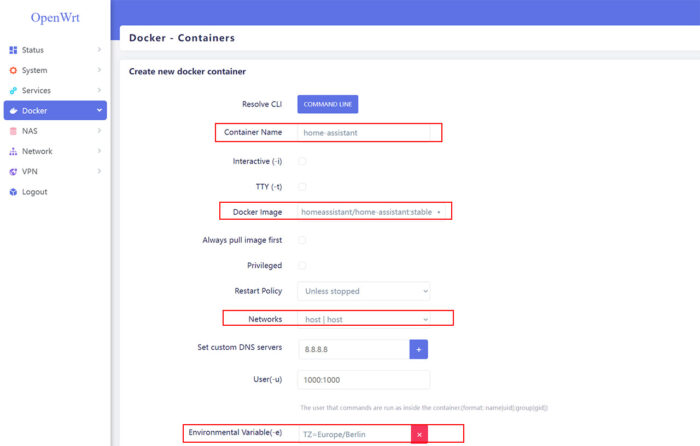The image size is (700, 446).
Task: Open the Networks host dropdown
Action: pos(363,319)
